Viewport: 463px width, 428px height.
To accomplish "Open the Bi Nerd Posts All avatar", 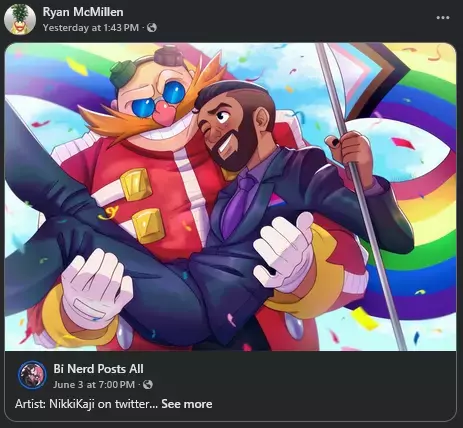I will [32, 375].
